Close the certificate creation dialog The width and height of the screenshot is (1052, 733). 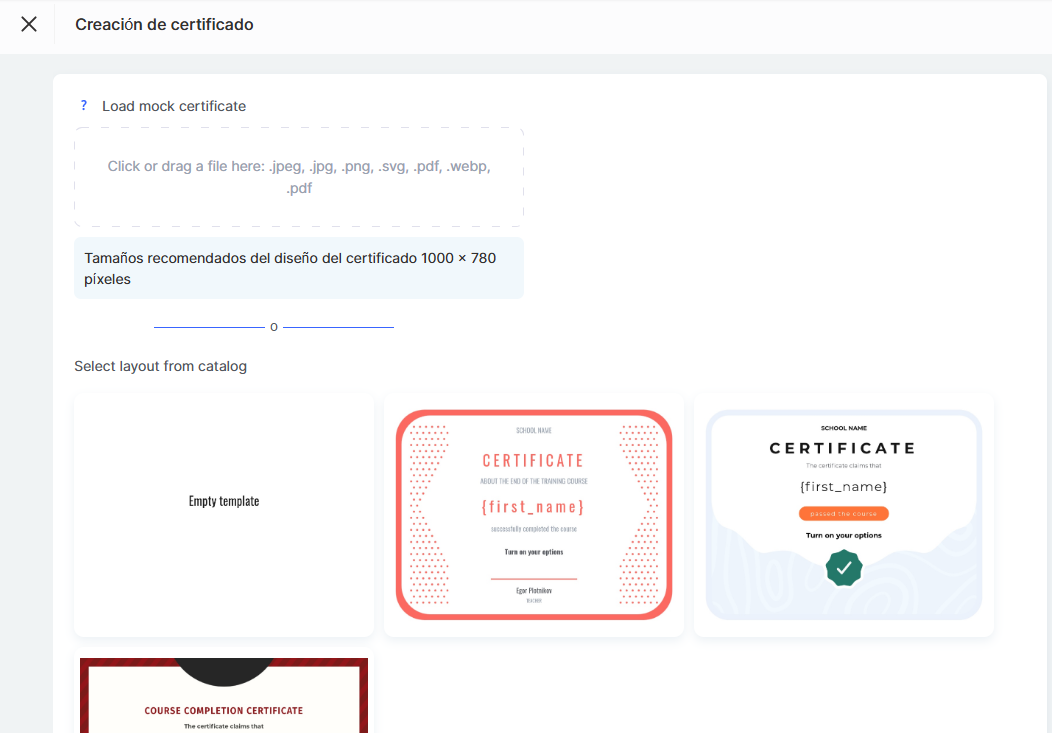click(29, 24)
